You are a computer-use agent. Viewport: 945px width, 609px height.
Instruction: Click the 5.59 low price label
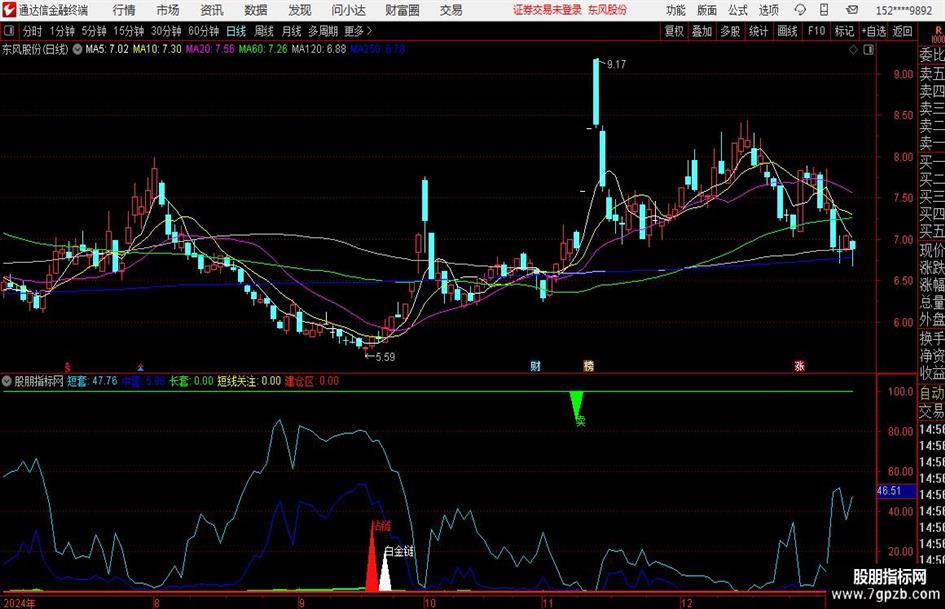(385, 357)
